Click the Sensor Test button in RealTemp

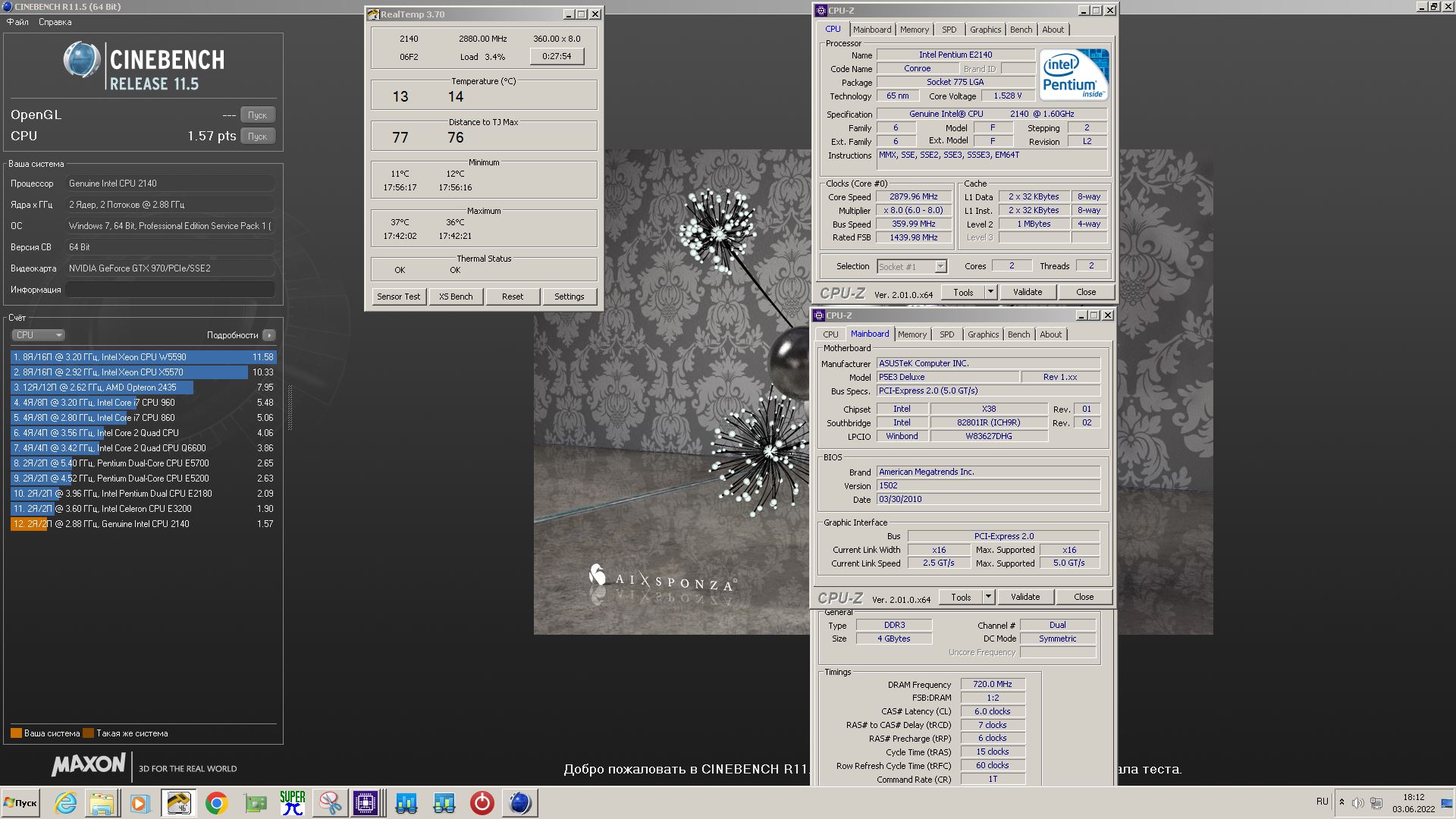pos(399,297)
